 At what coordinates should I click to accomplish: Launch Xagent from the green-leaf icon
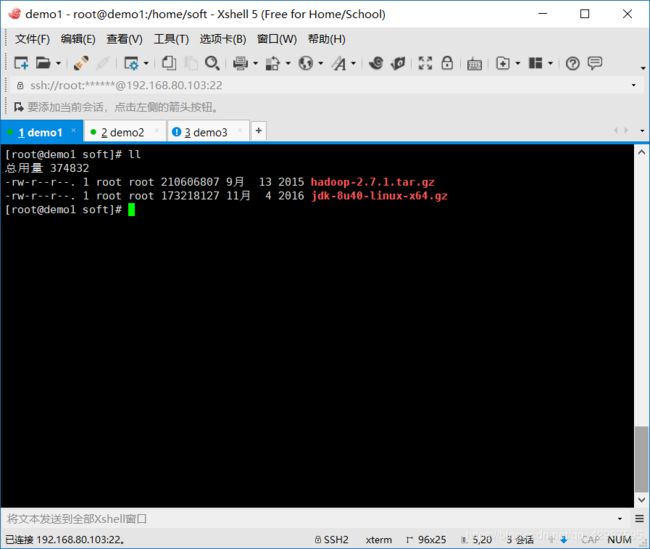point(398,63)
